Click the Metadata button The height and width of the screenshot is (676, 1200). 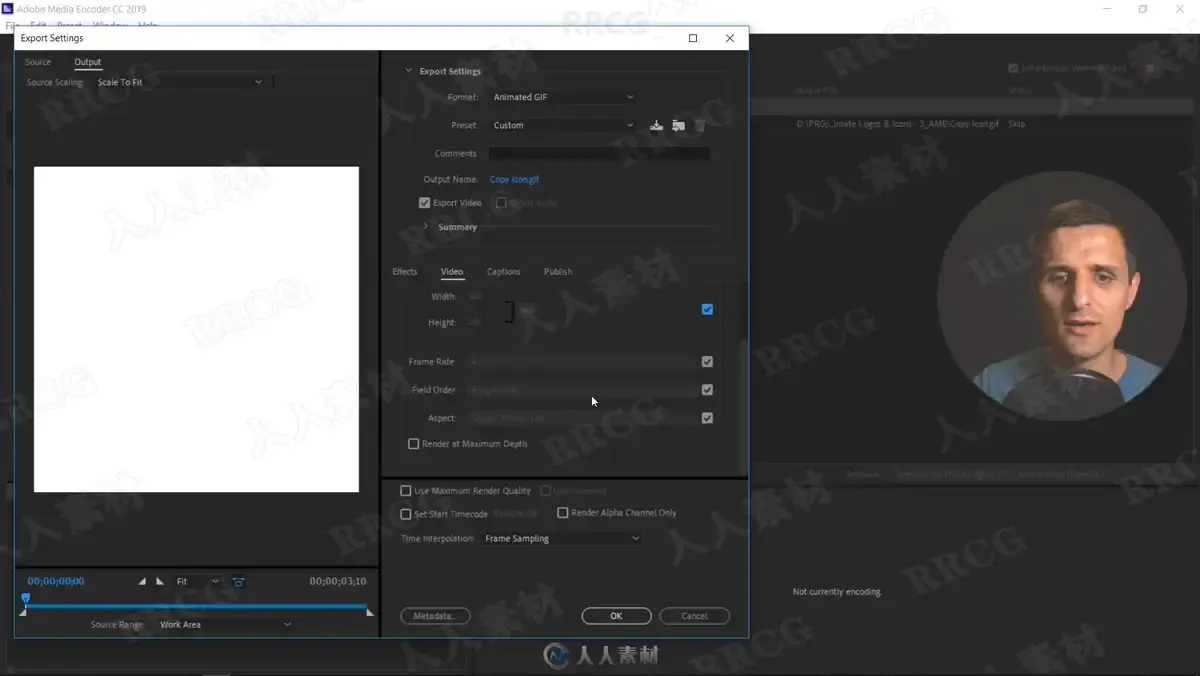tap(435, 616)
